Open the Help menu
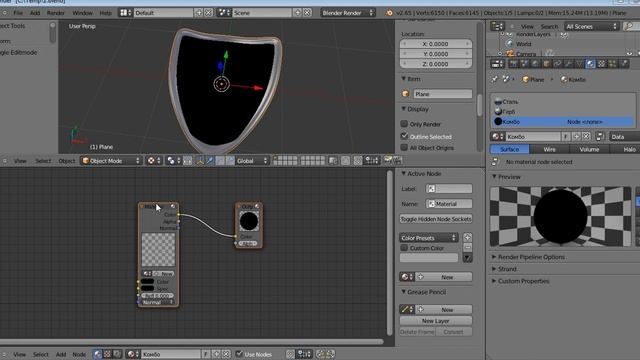Screen dimensions: 640x360 [105, 13]
